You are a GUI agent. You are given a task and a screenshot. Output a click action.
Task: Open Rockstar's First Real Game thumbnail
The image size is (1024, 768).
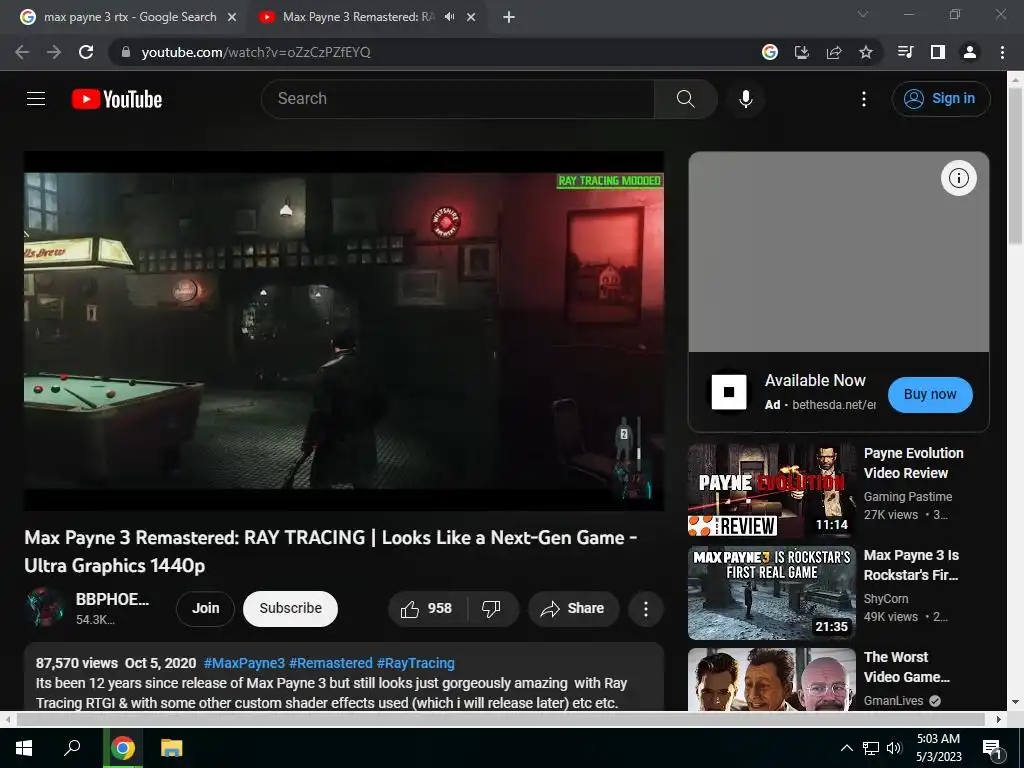click(x=771, y=593)
